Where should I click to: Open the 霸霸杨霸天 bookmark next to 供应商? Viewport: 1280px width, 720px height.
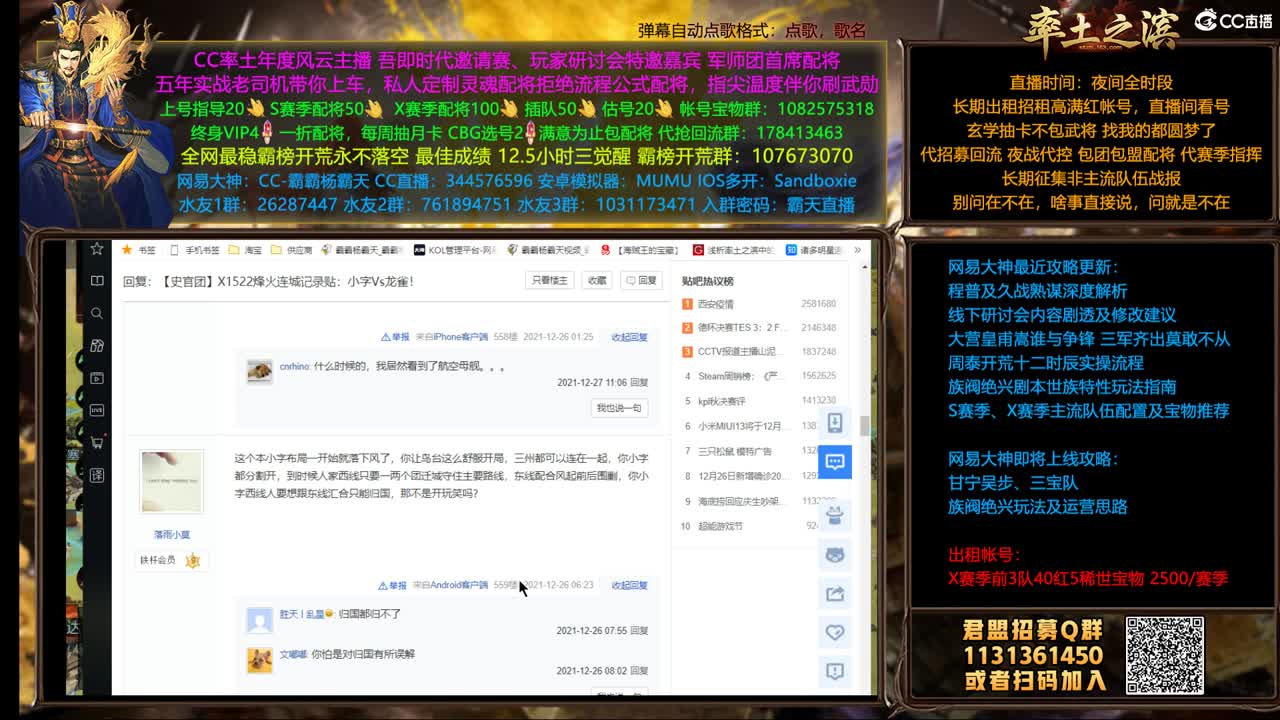coord(362,250)
